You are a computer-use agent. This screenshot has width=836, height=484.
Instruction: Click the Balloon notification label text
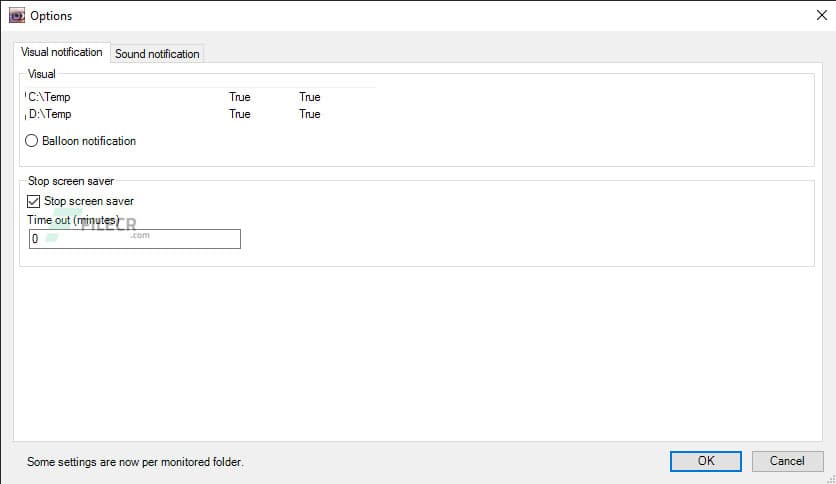[89, 141]
